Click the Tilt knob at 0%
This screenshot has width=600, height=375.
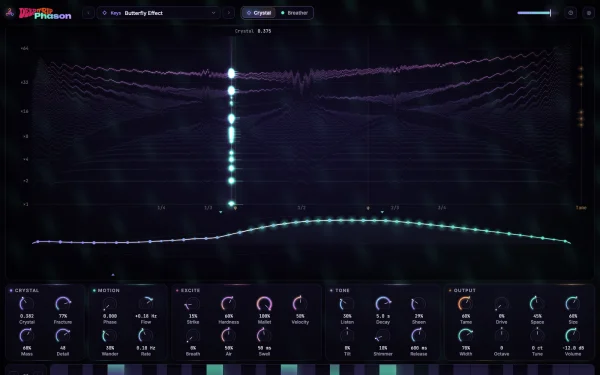point(347,336)
